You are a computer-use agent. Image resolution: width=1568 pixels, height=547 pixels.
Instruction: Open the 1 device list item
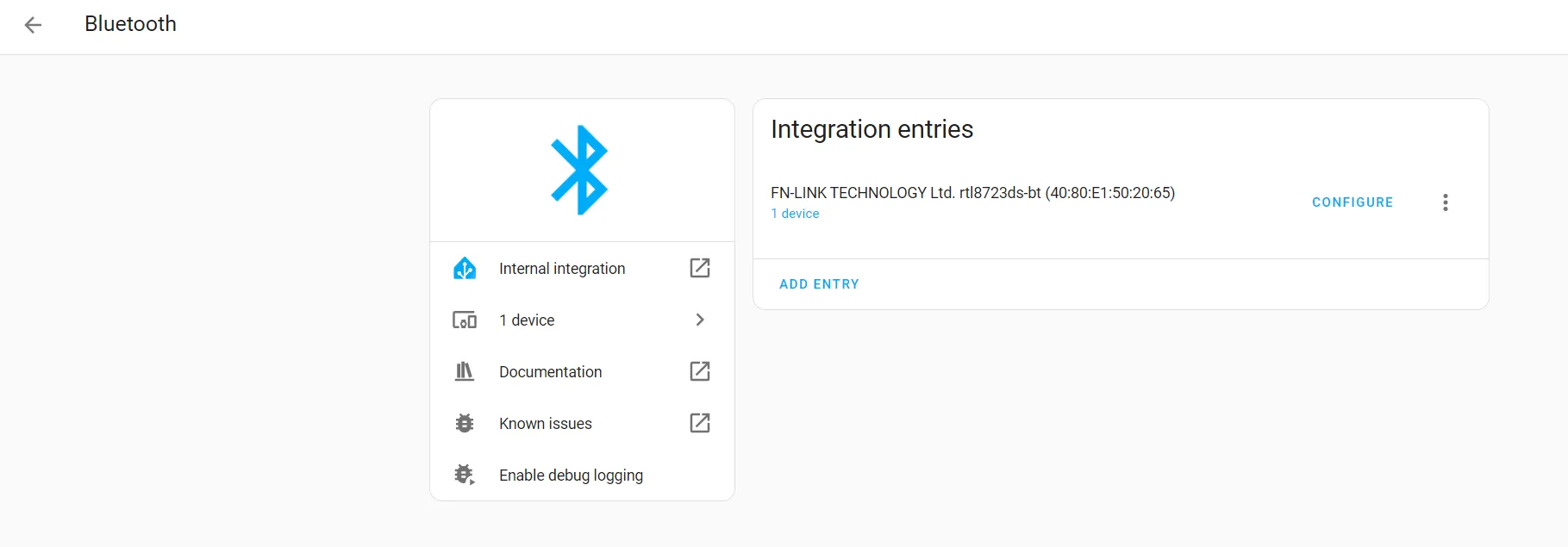[x=582, y=320]
